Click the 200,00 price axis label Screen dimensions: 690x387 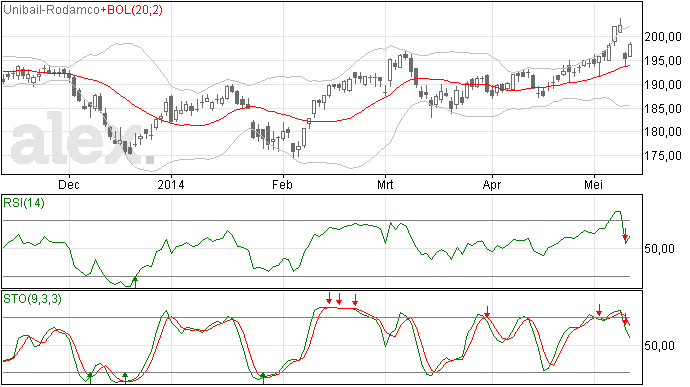[x=663, y=37]
